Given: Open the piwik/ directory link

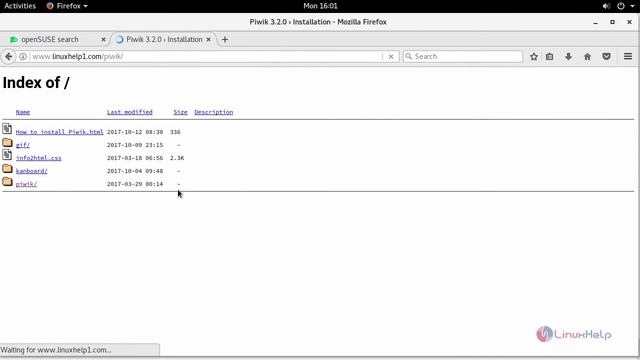Looking at the screenshot, I should 27,184.
